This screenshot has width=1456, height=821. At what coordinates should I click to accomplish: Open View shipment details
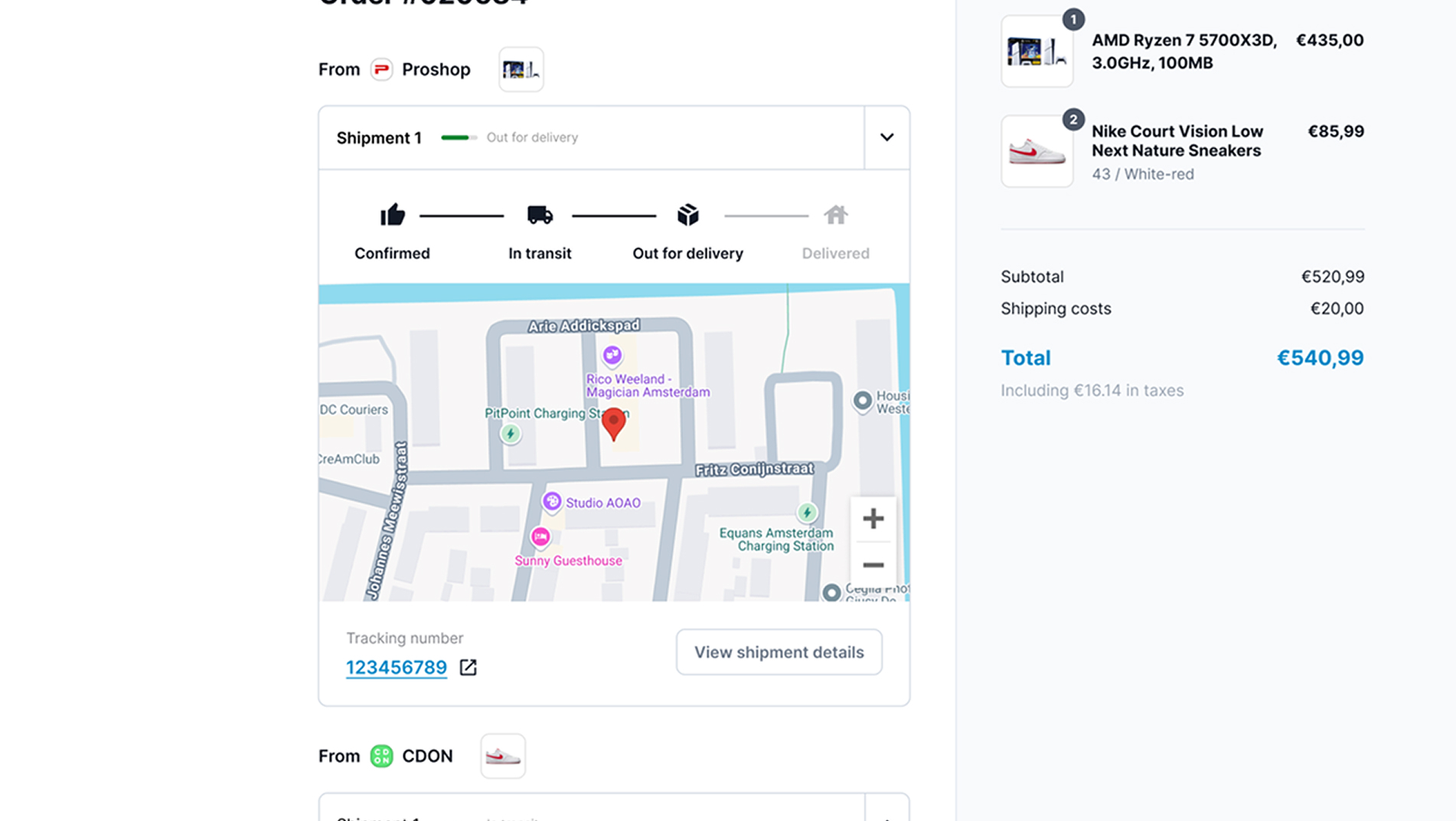tap(779, 652)
